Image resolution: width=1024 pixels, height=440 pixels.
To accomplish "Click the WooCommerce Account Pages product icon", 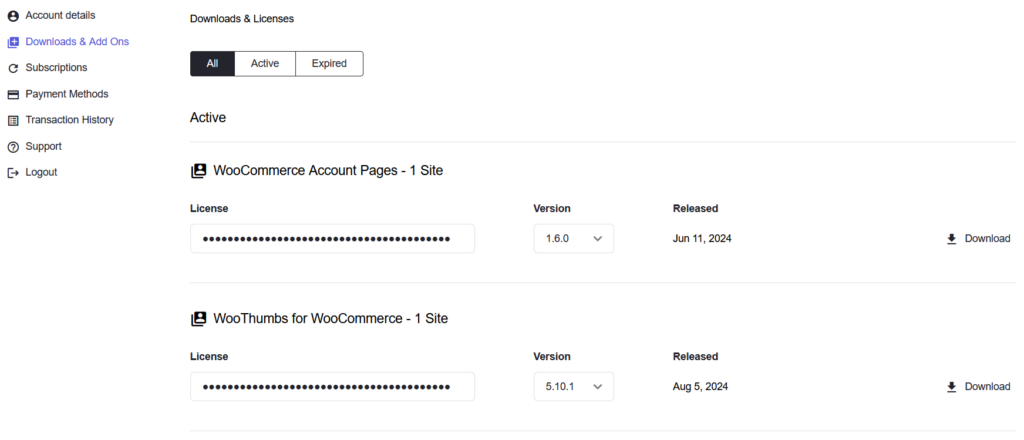I will (199, 171).
